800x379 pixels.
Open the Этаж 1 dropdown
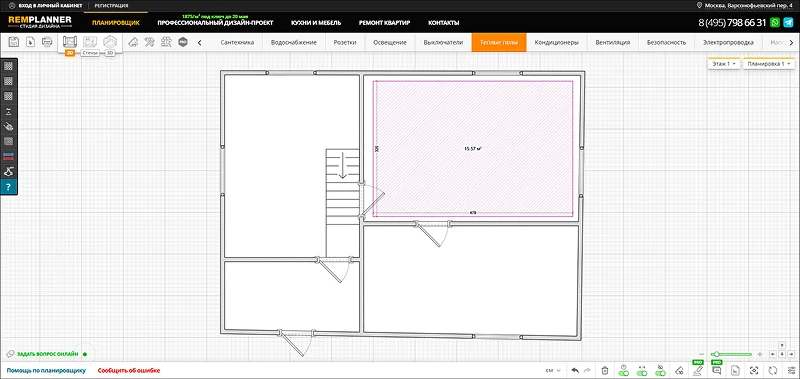723,64
